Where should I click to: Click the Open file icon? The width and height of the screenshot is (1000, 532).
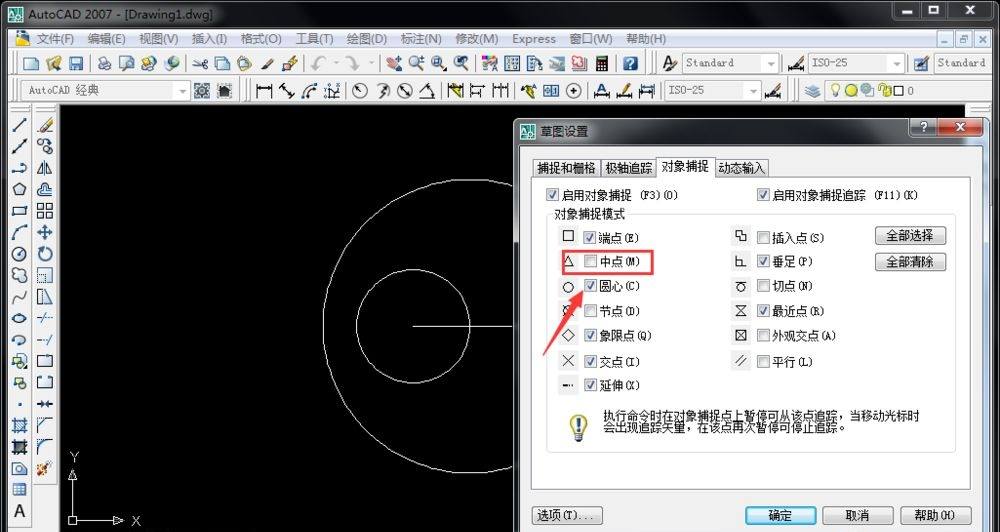(x=54, y=63)
